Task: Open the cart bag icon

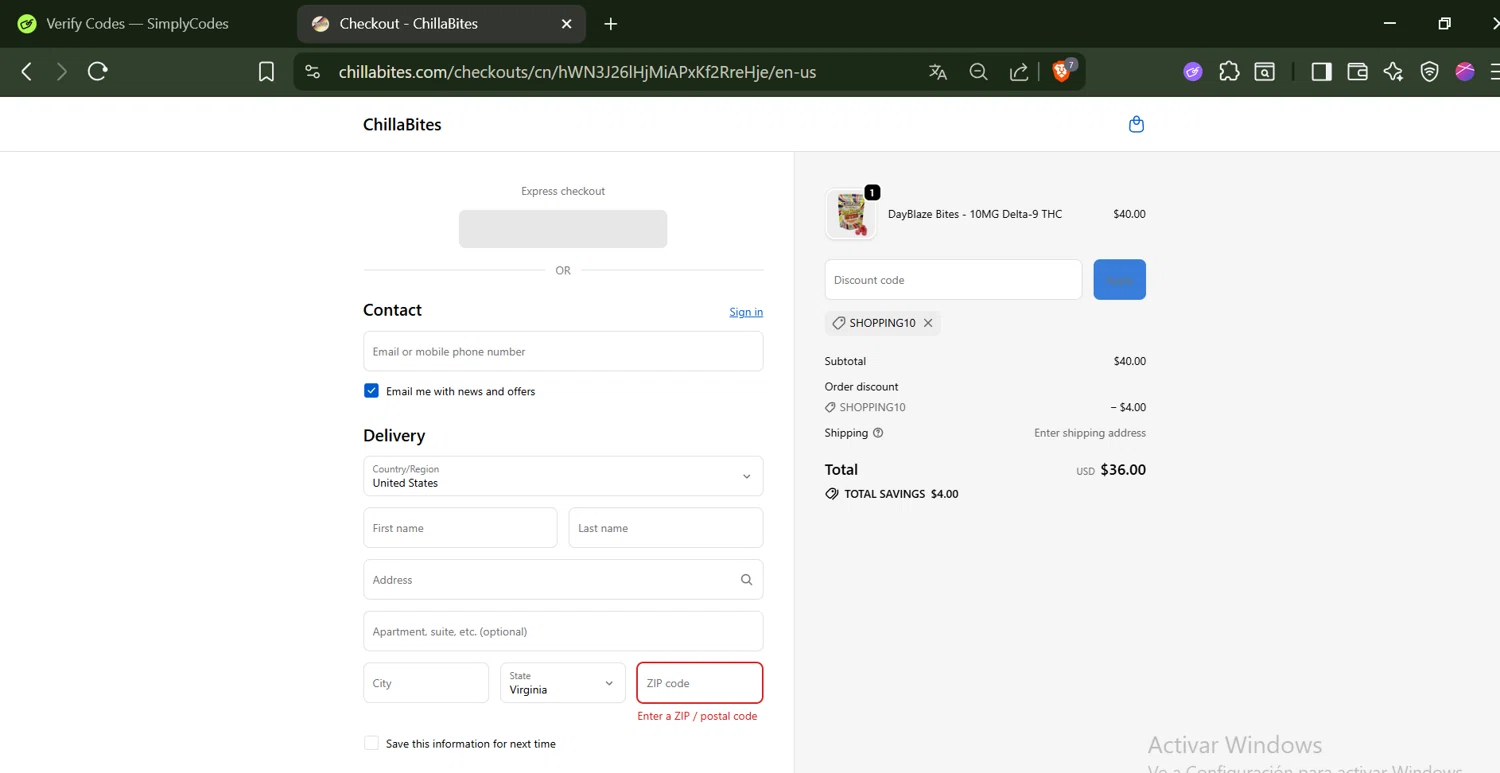Action: 1136,125
